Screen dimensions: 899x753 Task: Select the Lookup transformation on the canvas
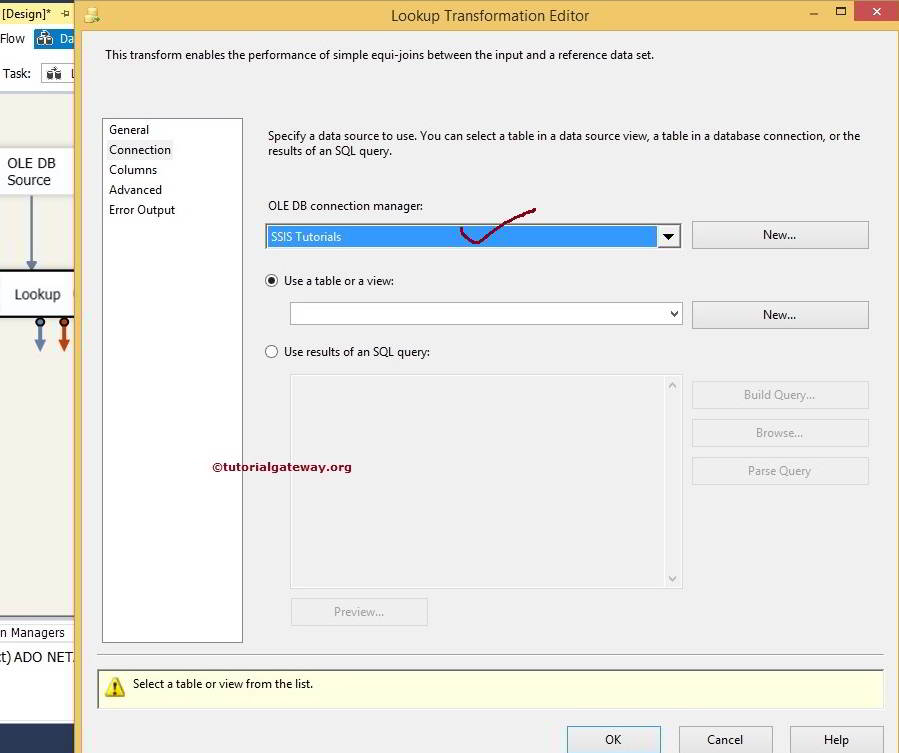(37, 294)
